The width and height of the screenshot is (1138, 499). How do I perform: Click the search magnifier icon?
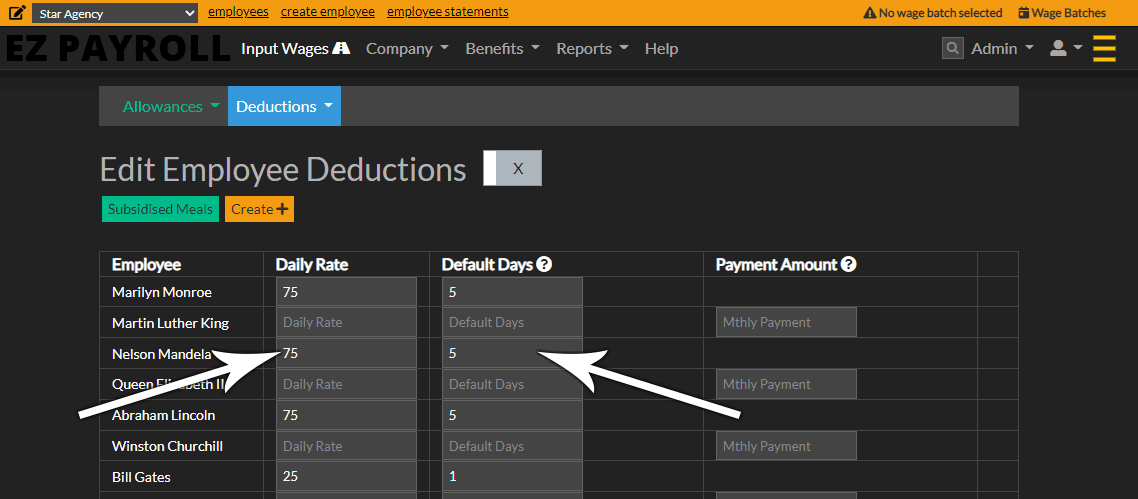[x=952, y=49]
